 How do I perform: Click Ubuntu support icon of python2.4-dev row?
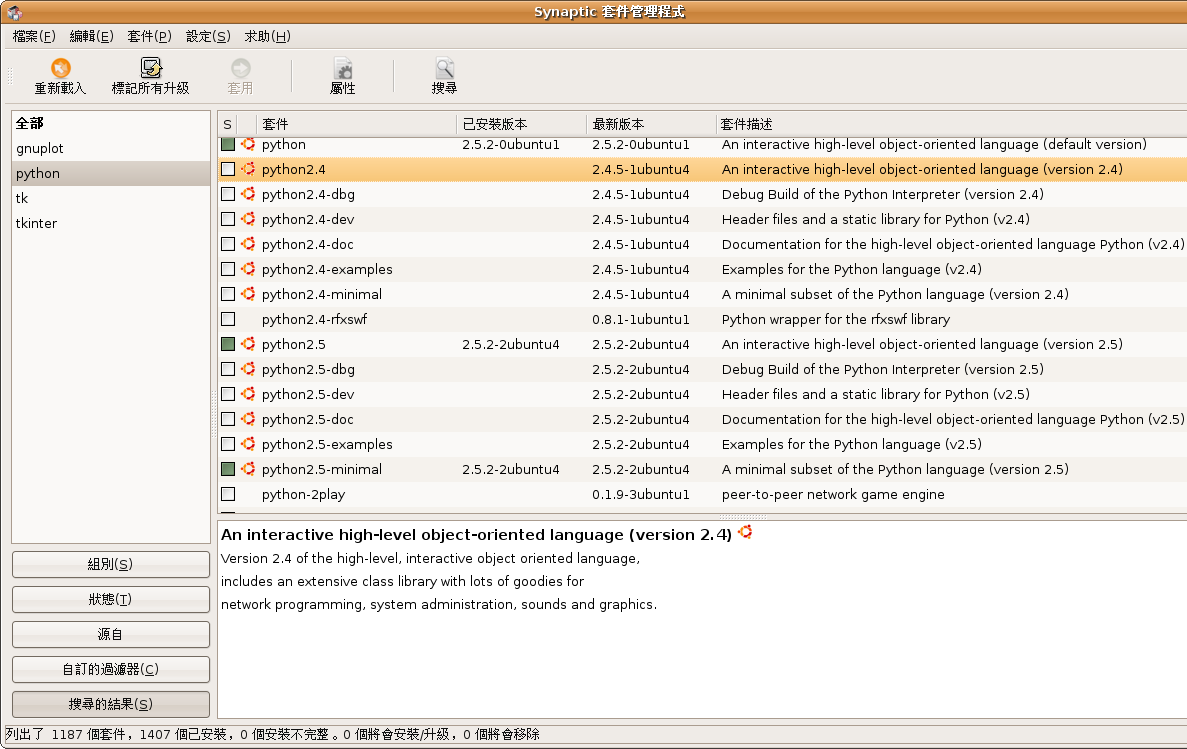[x=248, y=219]
